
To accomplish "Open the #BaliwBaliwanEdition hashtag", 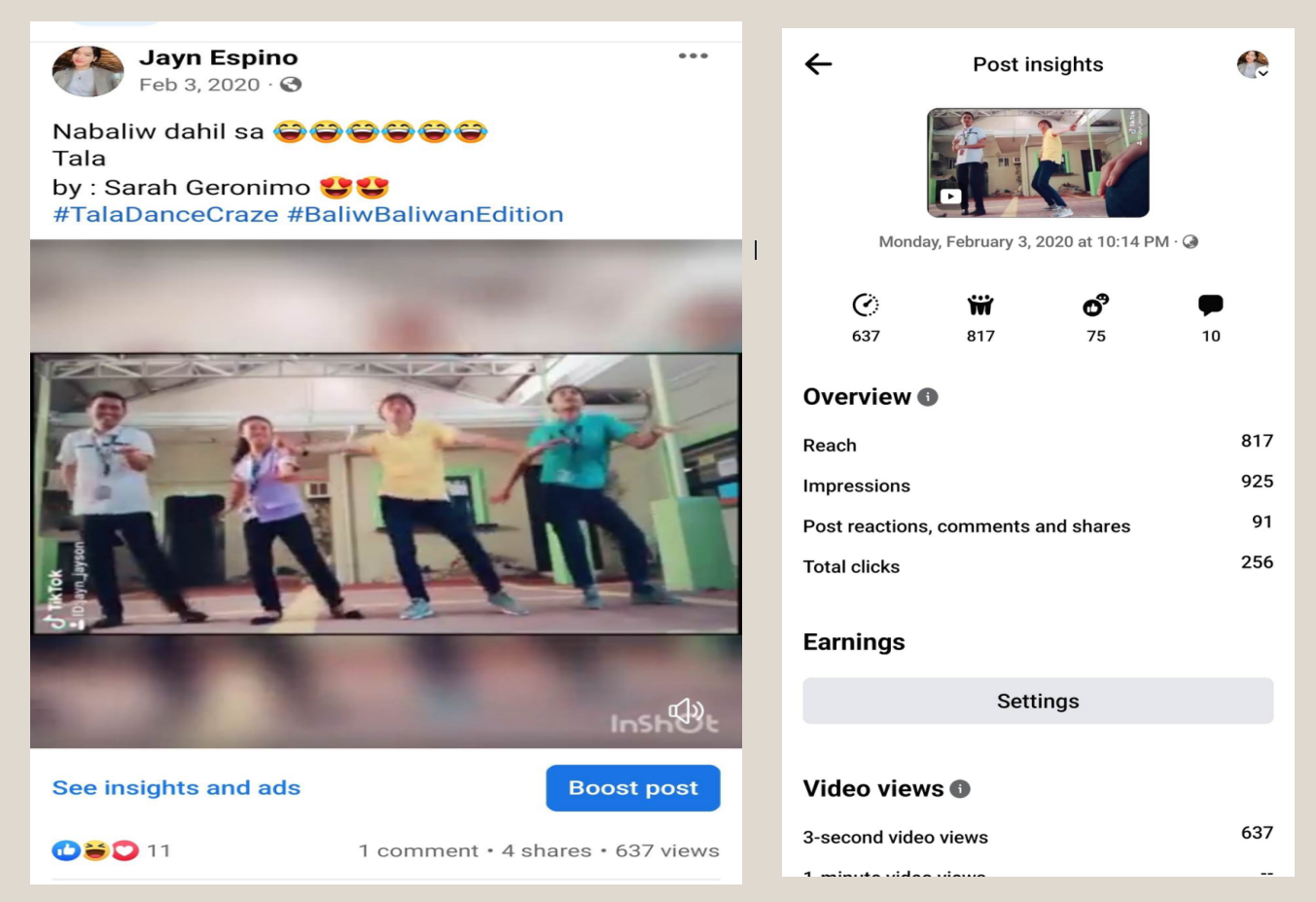I will click(x=426, y=214).
